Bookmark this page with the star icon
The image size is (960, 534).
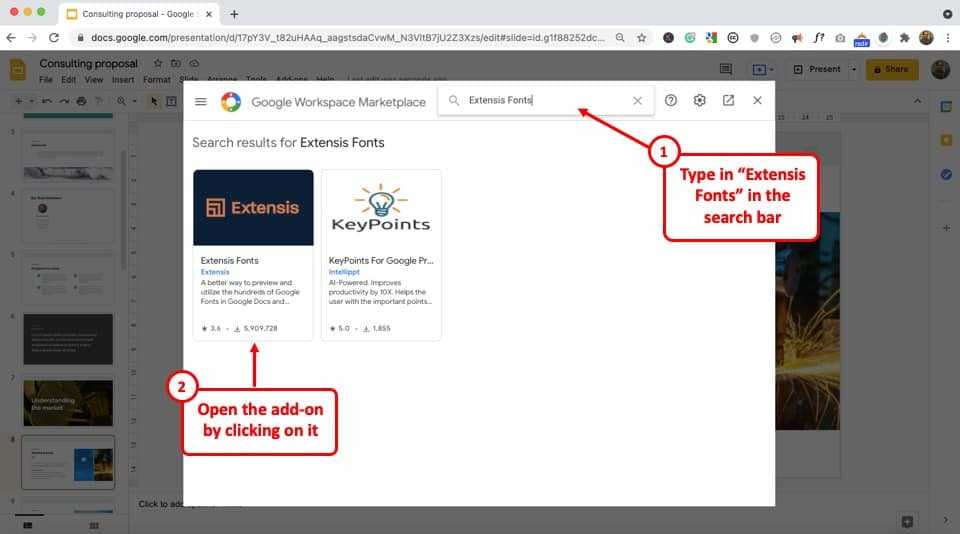pyautogui.click(x=642, y=37)
